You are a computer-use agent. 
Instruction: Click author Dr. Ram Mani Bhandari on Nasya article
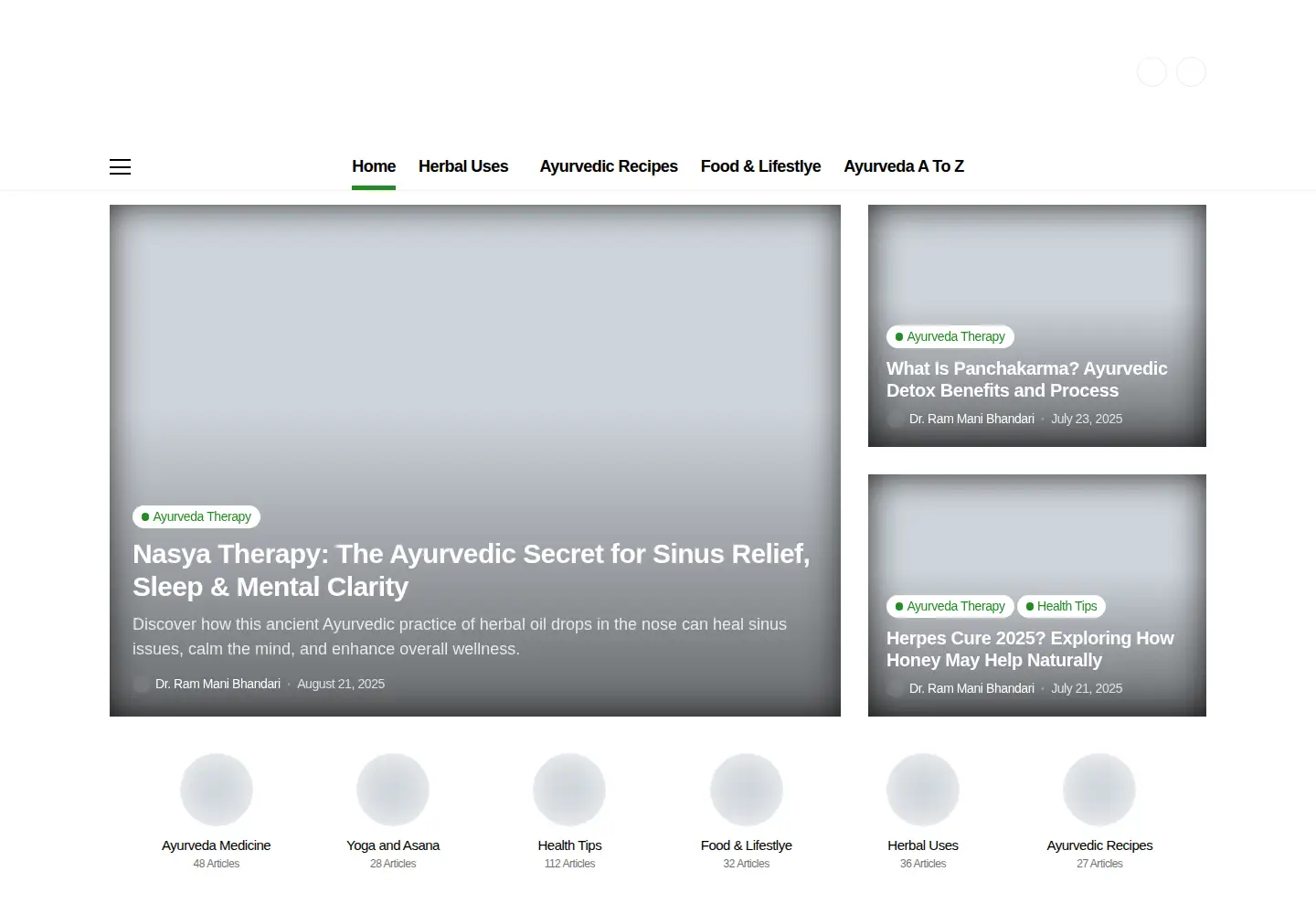tap(218, 684)
